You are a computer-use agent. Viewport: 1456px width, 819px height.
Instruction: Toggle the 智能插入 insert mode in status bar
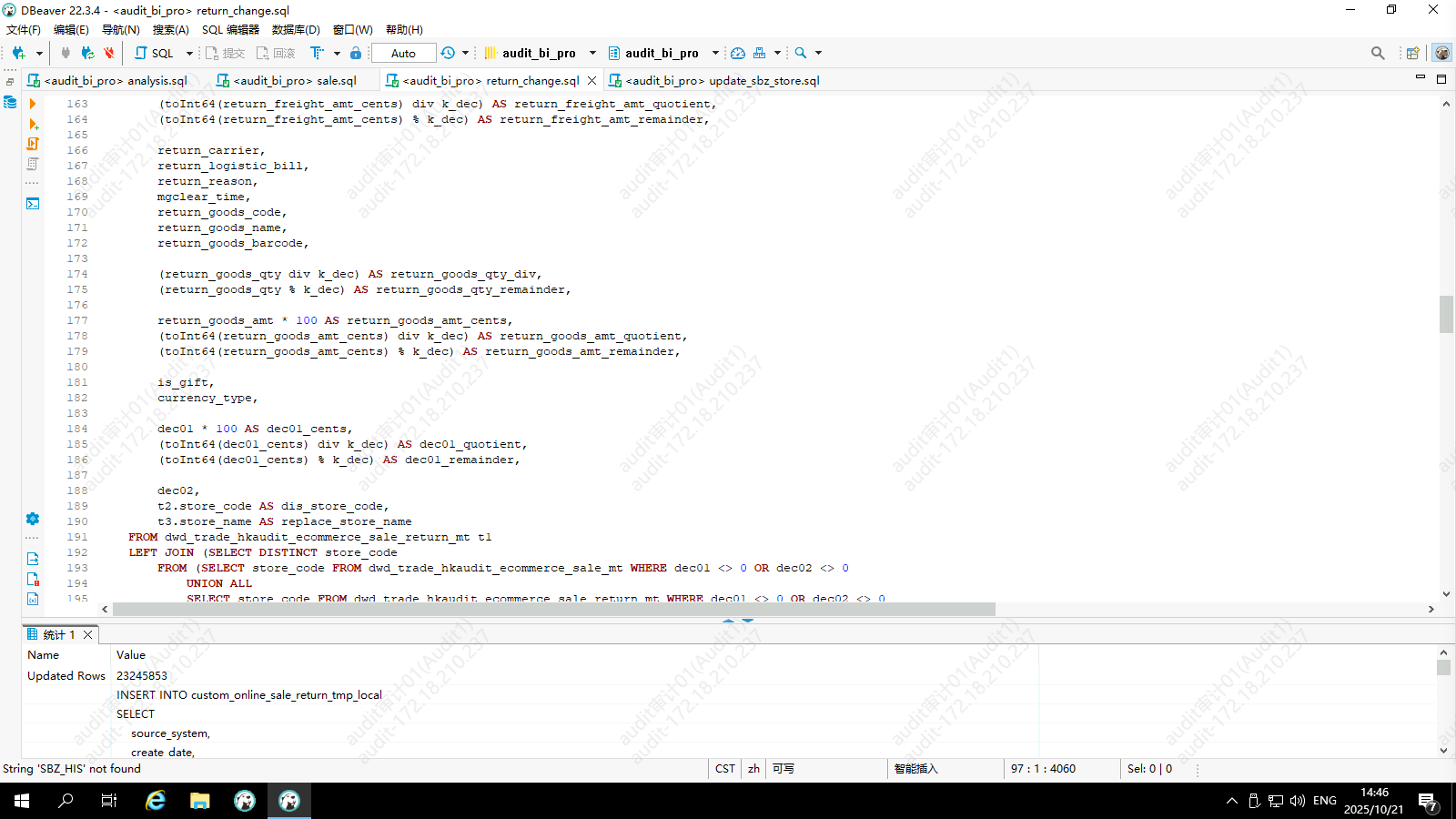tap(915, 769)
